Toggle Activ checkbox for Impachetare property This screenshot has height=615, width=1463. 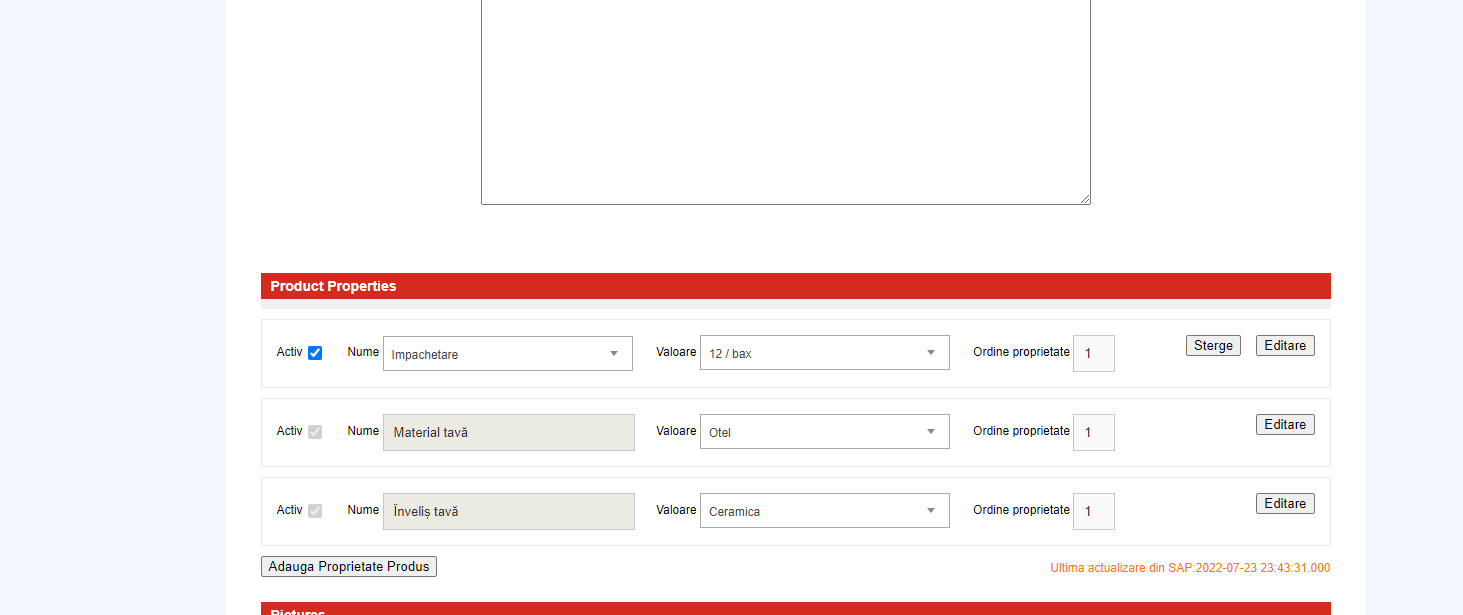315,353
